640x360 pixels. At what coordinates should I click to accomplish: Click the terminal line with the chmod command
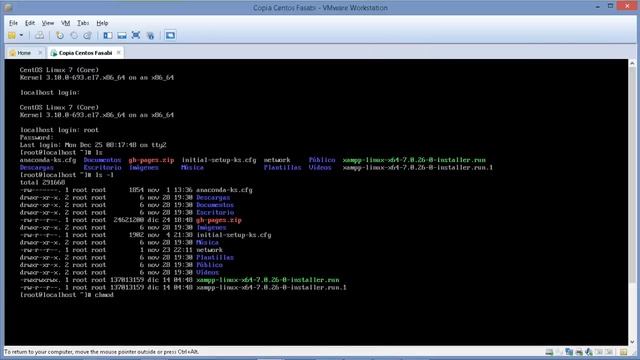(67, 295)
